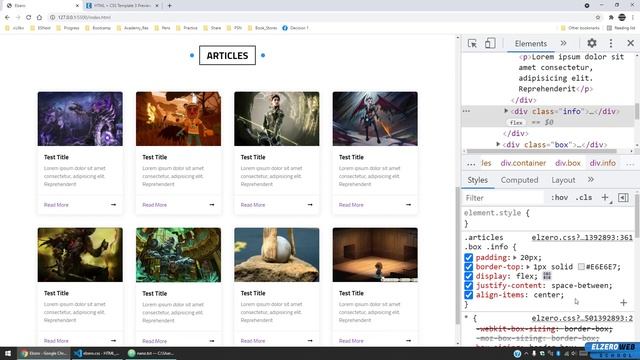Select div.box in breadcrumb
The height and width of the screenshot is (360, 640).
[x=567, y=163]
